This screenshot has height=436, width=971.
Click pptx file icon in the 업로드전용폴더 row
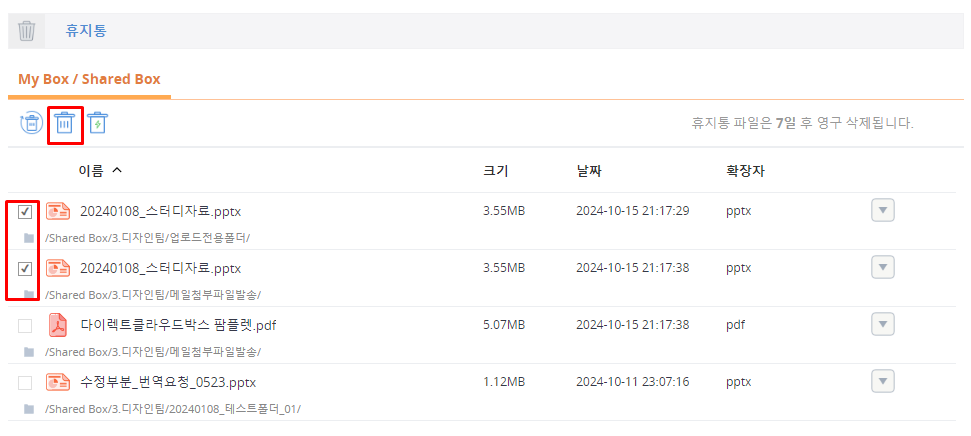pos(59,211)
